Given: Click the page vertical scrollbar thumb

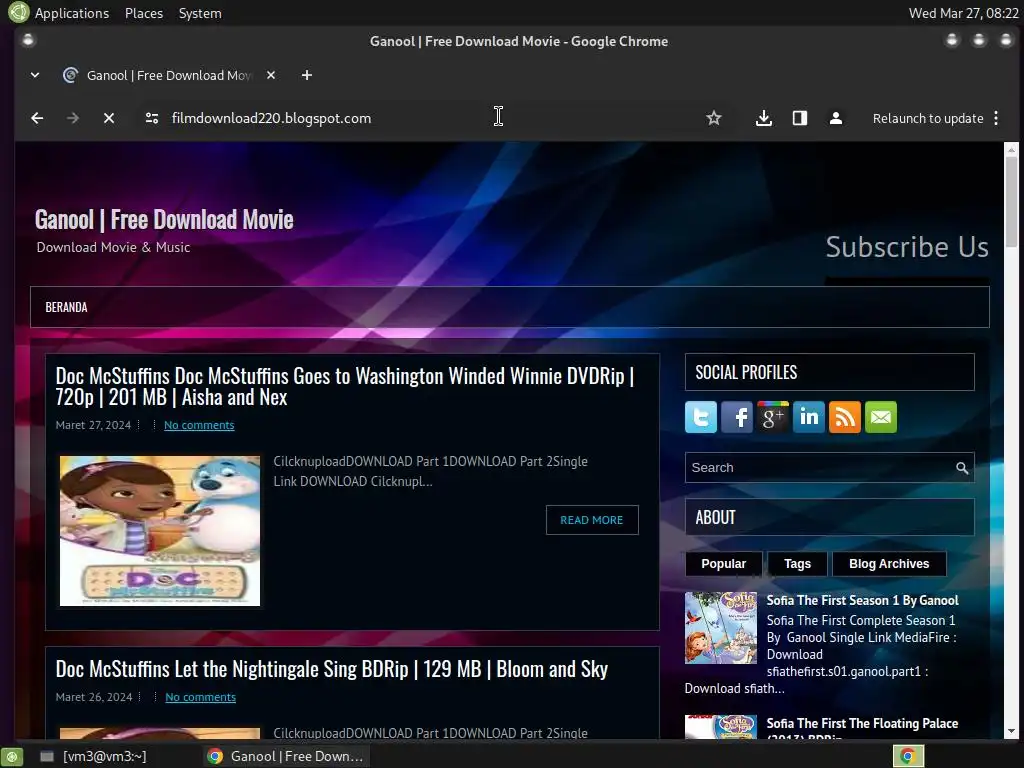Looking at the screenshot, I should click(x=1011, y=201).
